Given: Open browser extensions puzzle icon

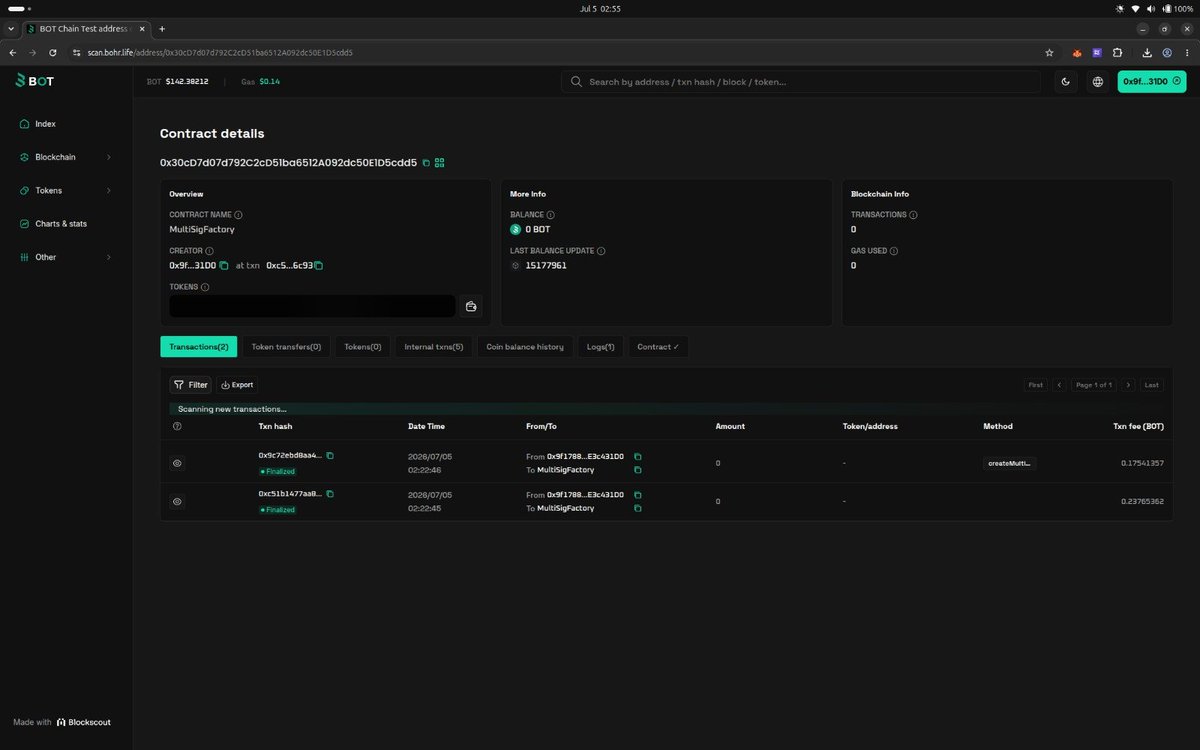Looking at the screenshot, I should 1117,53.
